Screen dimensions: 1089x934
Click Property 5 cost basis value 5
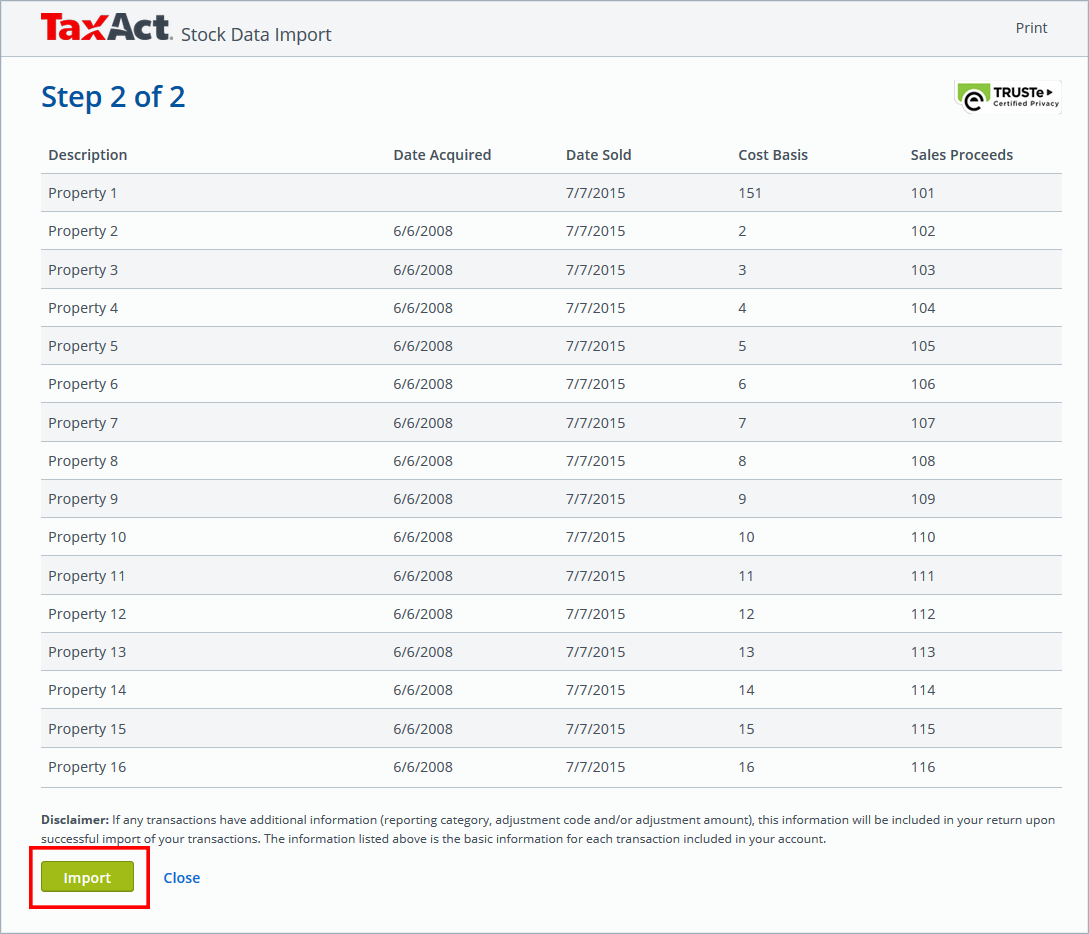[742, 347]
